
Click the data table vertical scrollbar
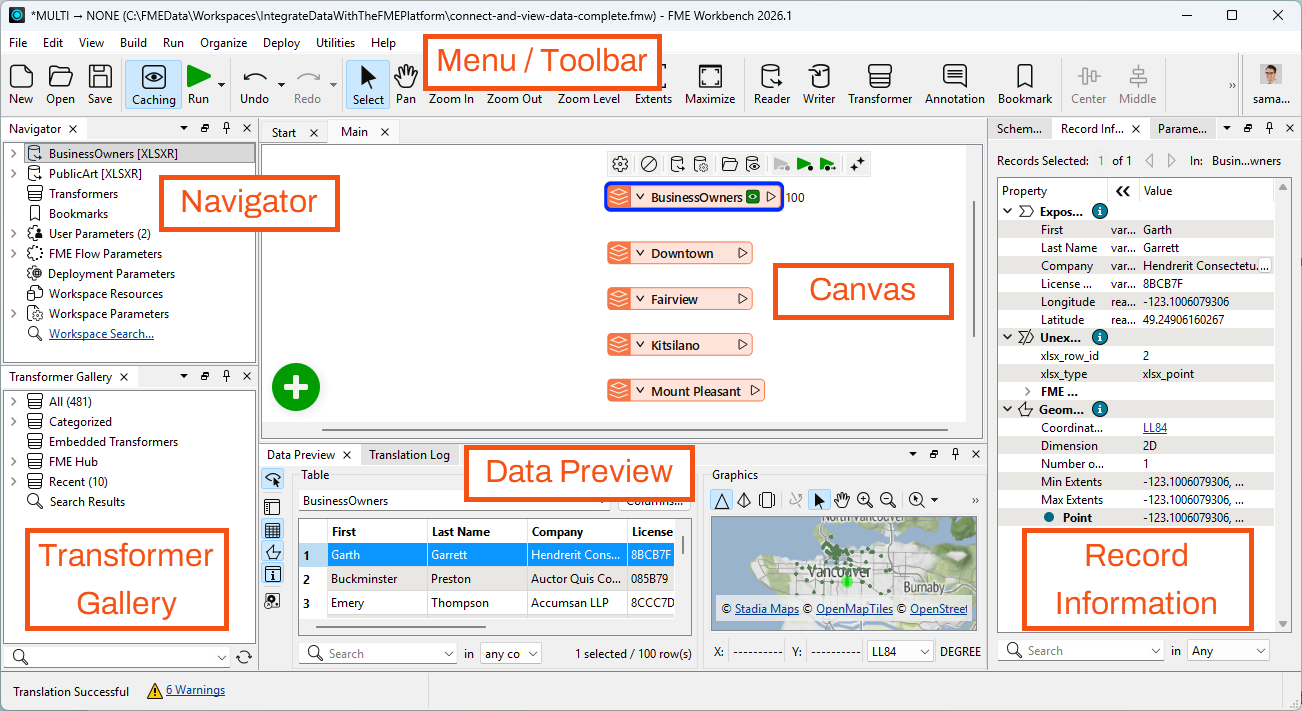684,545
